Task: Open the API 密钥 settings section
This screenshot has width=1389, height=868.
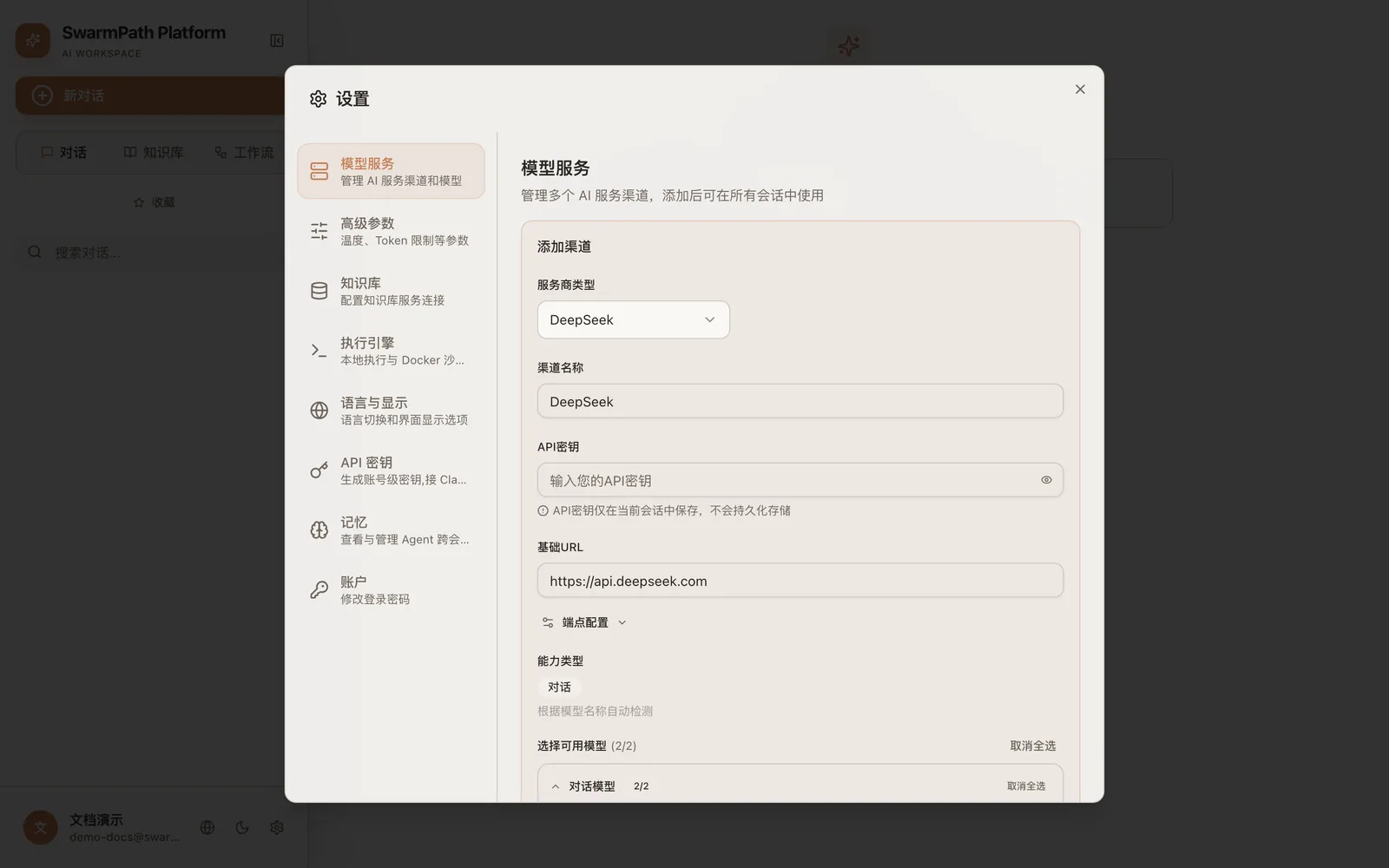Action: pos(391,470)
